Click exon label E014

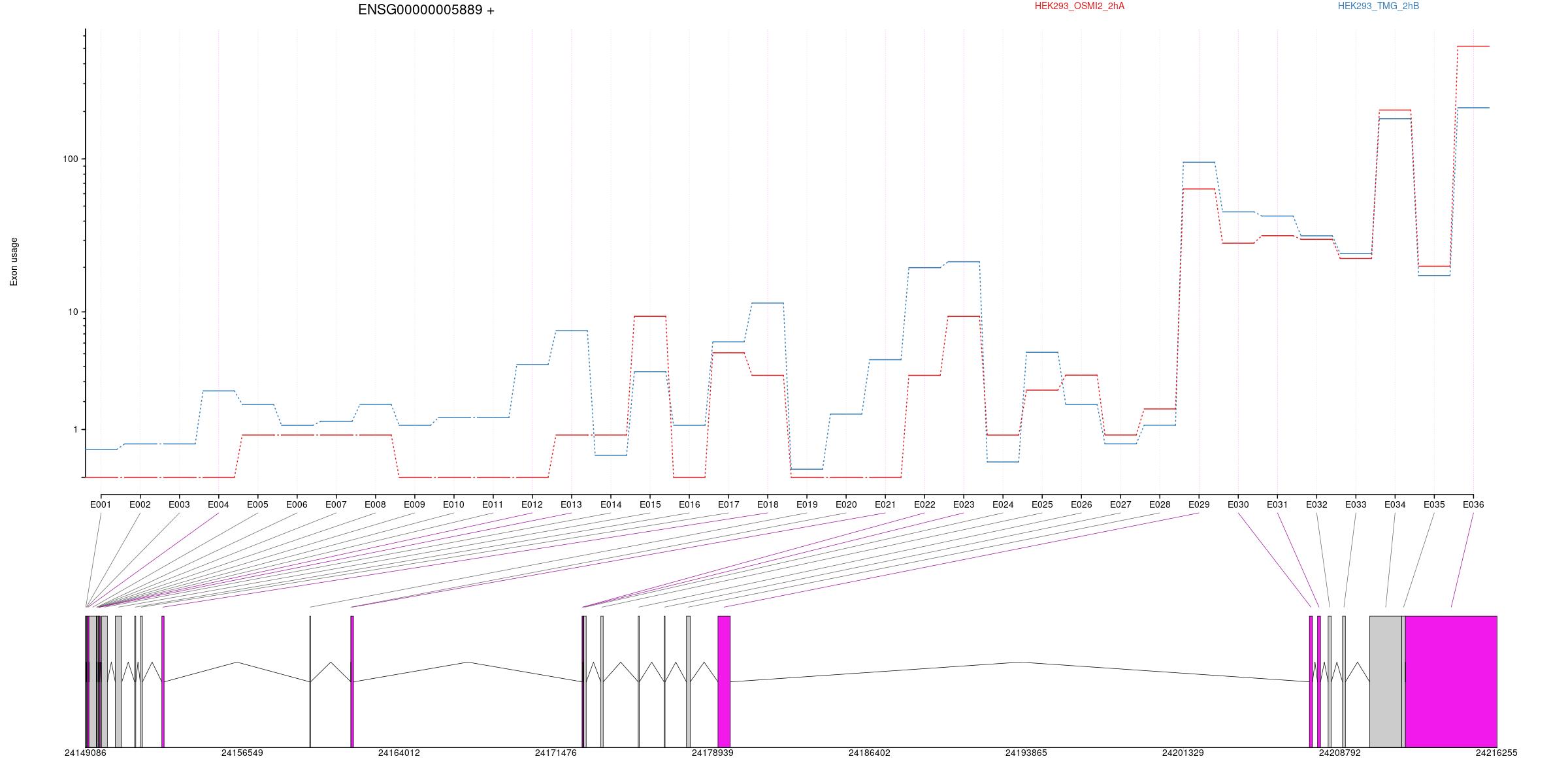pyautogui.click(x=611, y=504)
